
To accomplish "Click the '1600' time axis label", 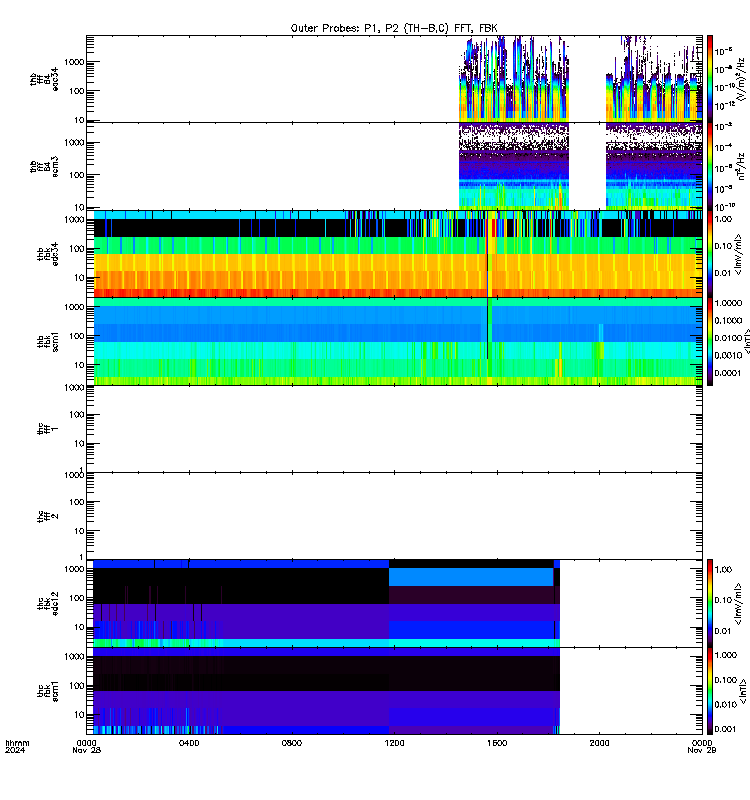I will coord(497,743).
